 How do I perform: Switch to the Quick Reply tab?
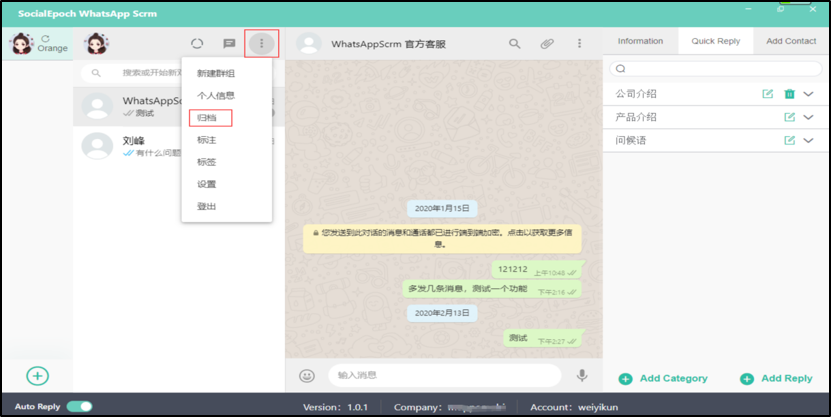(x=715, y=41)
